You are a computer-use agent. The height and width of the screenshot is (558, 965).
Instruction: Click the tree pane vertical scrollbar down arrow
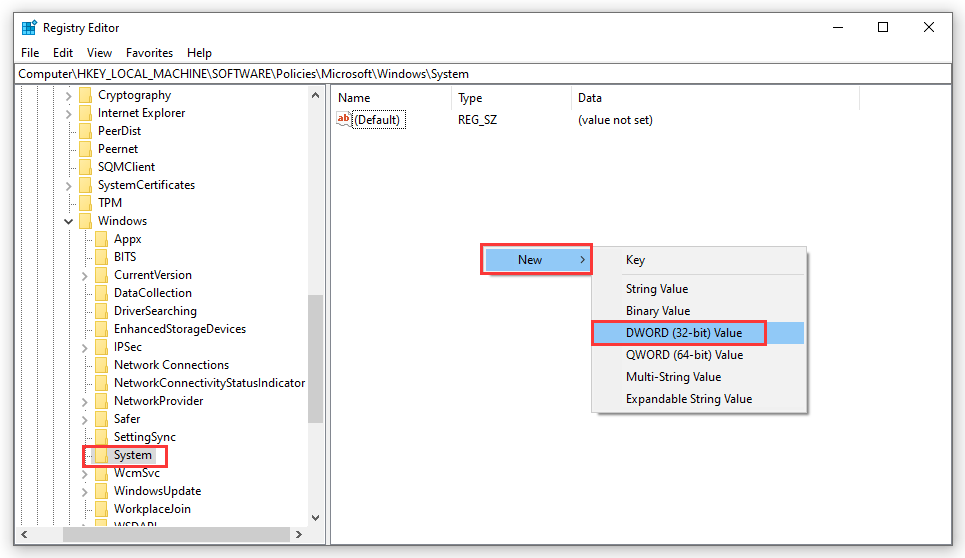[x=316, y=518]
